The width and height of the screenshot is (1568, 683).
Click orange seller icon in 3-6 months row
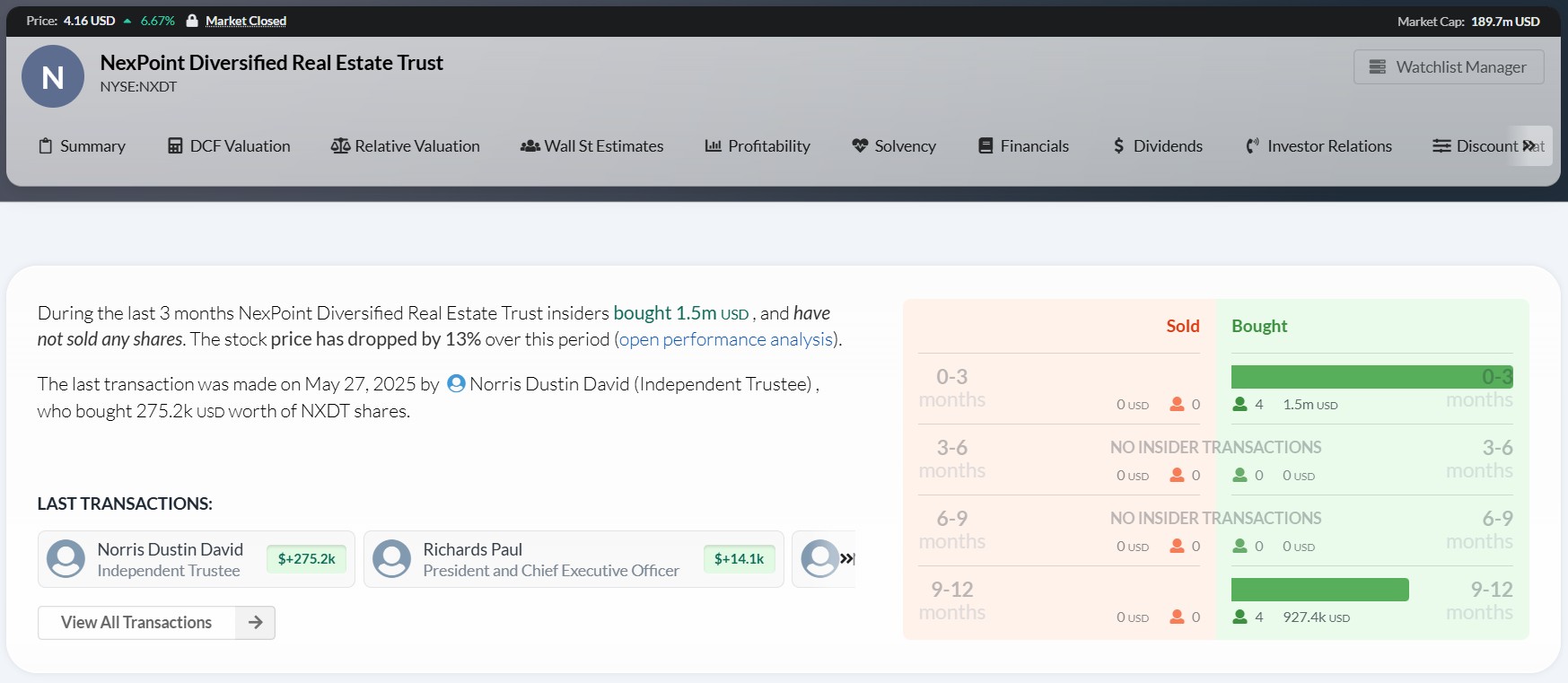pos(1177,475)
